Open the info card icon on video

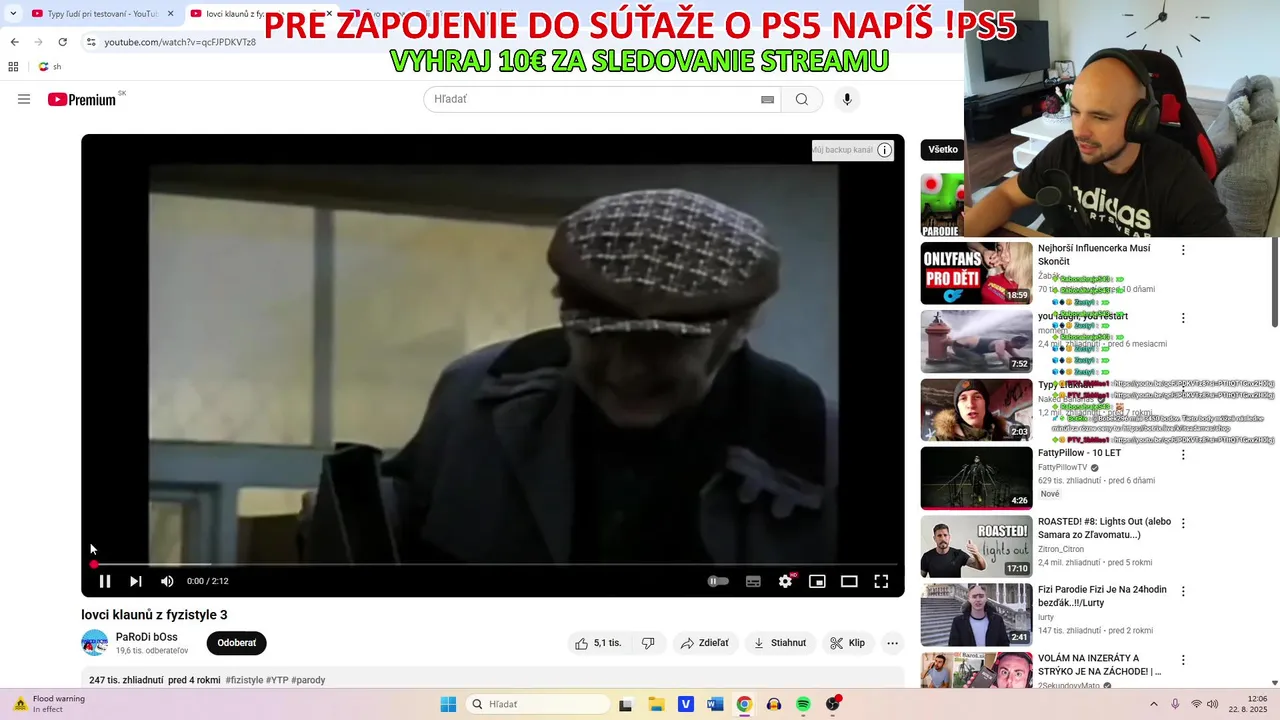(x=884, y=150)
